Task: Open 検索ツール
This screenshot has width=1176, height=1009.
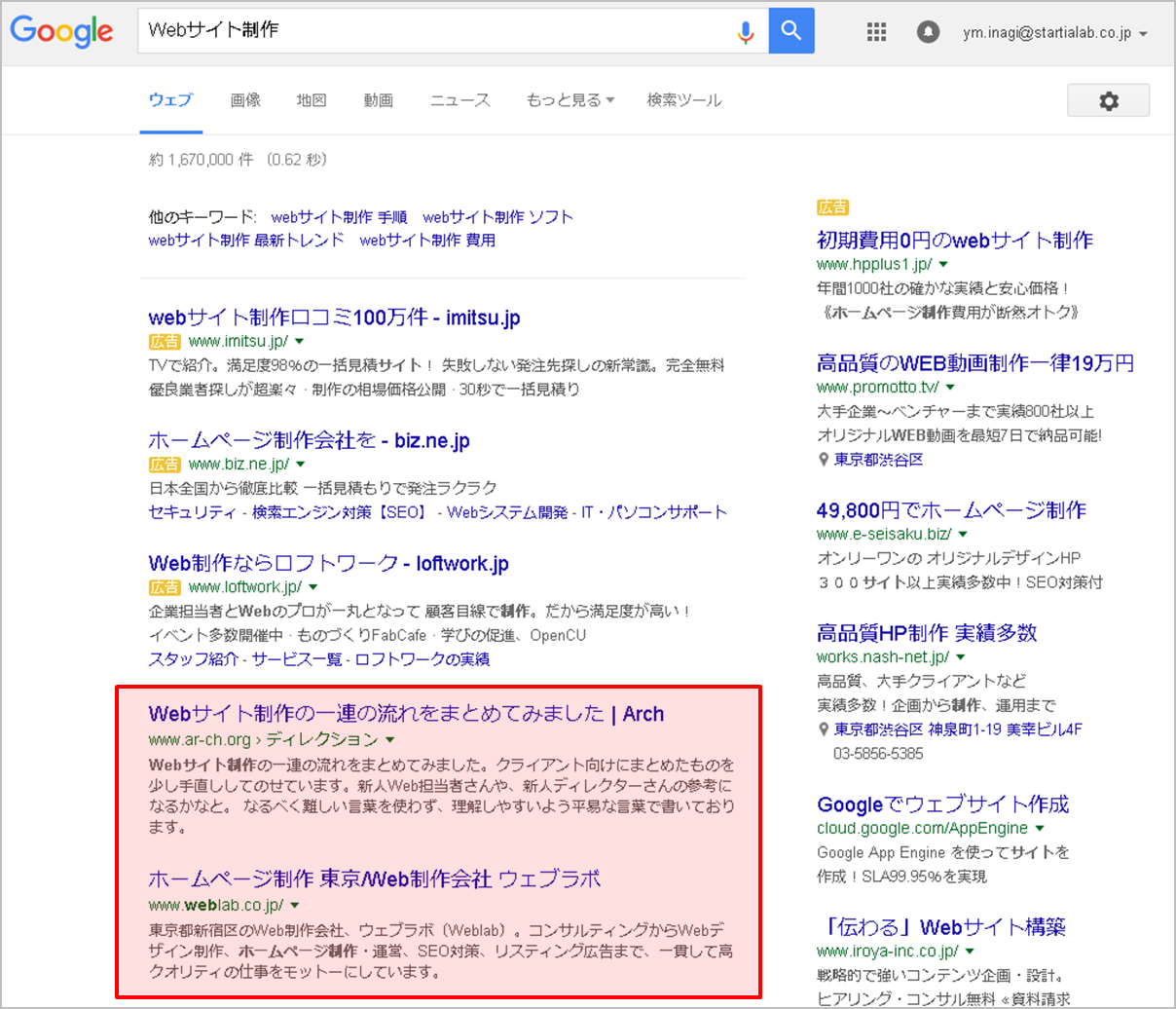Action: click(684, 99)
